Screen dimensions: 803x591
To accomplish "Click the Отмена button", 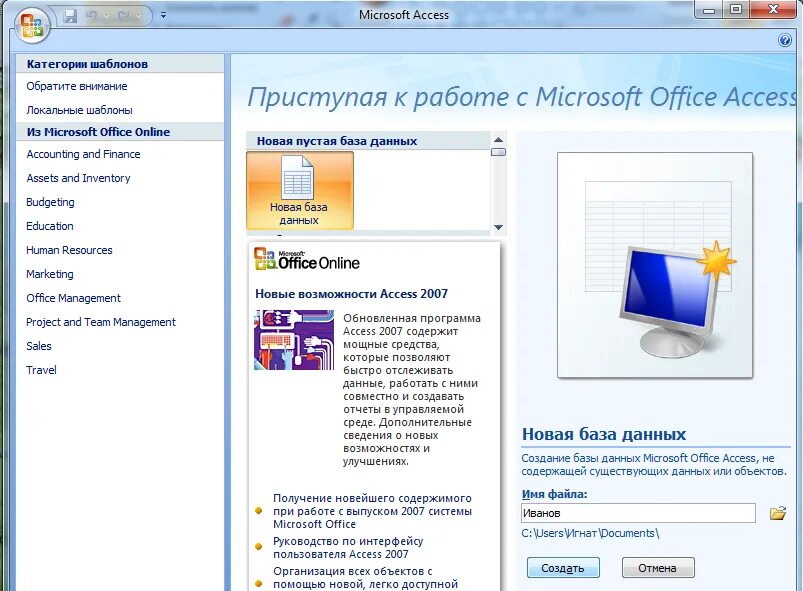I will tap(658, 568).
